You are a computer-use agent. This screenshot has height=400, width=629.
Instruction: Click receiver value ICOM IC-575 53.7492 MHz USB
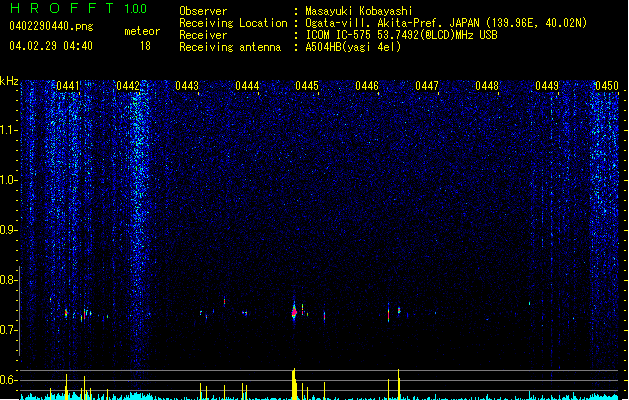[x=402, y=35]
